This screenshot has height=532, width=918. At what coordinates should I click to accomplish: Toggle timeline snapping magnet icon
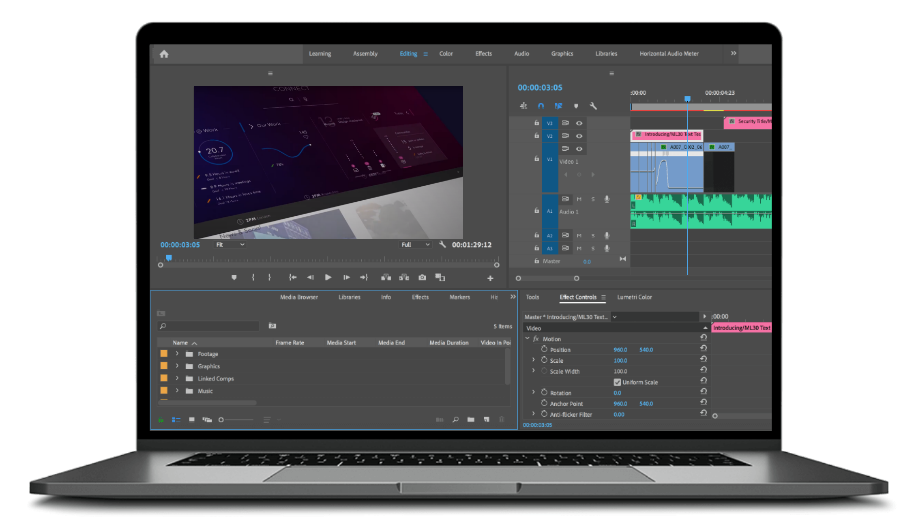tap(541, 105)
